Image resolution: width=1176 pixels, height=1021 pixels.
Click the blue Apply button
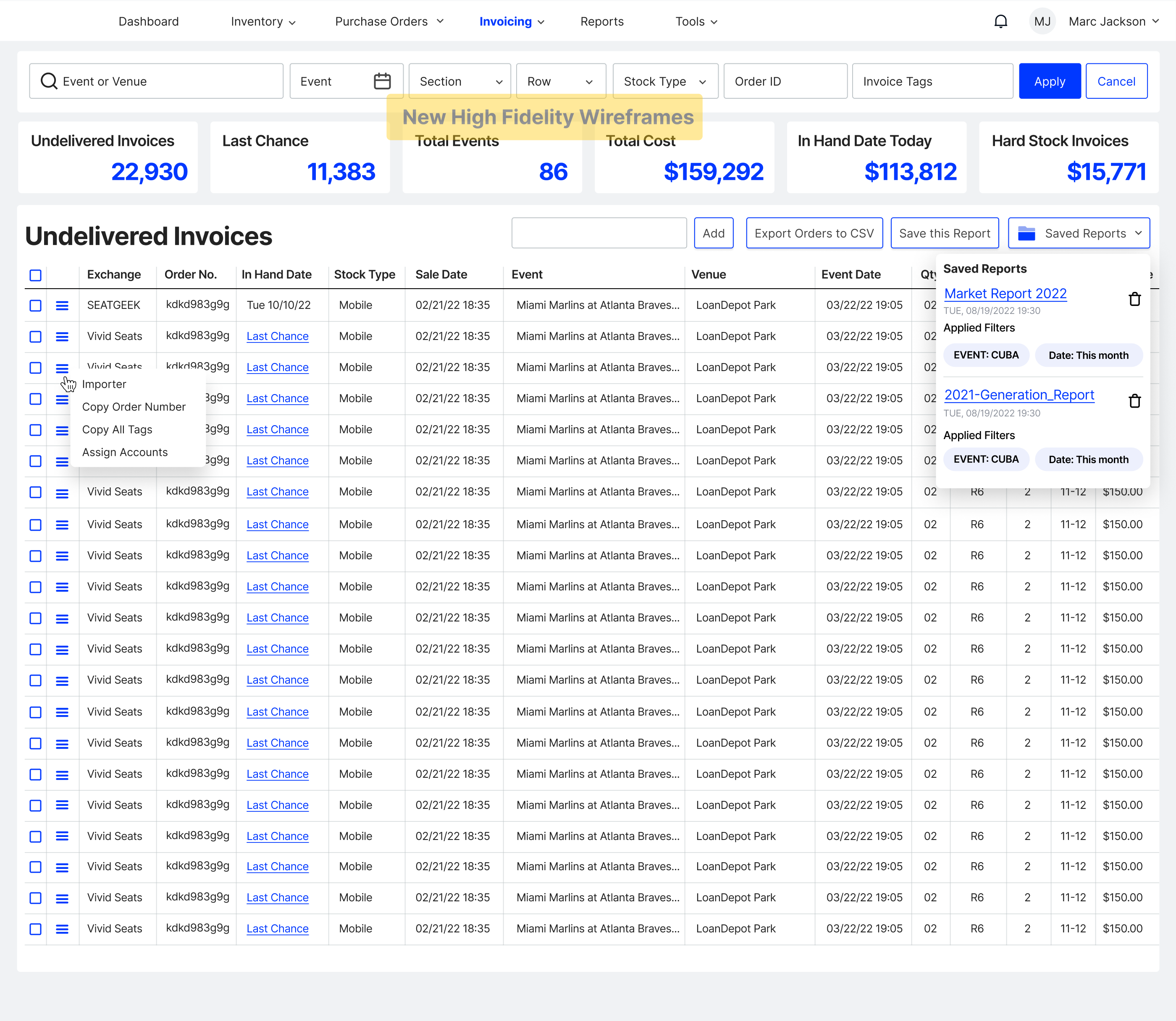(1049, 82)
